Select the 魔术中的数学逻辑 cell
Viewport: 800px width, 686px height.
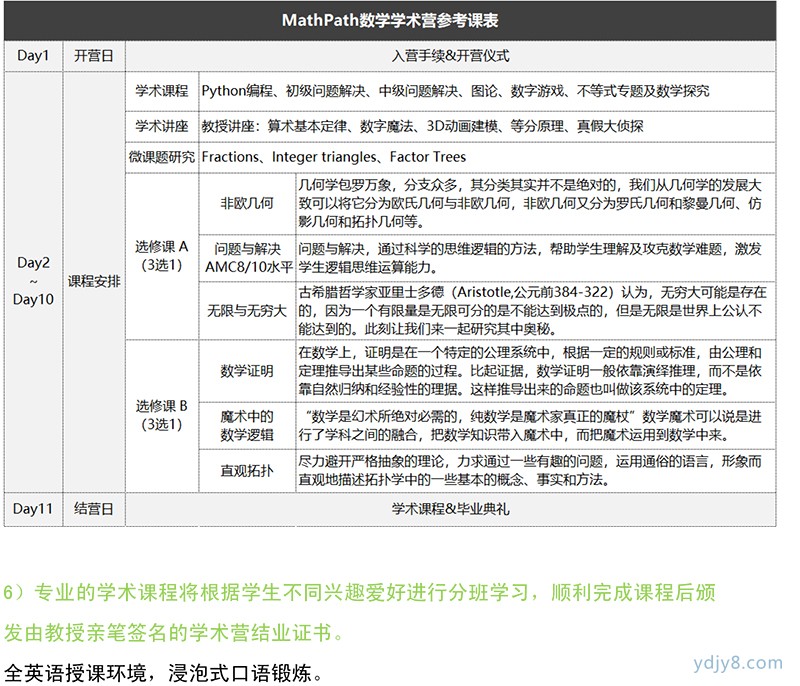point(247,426)
